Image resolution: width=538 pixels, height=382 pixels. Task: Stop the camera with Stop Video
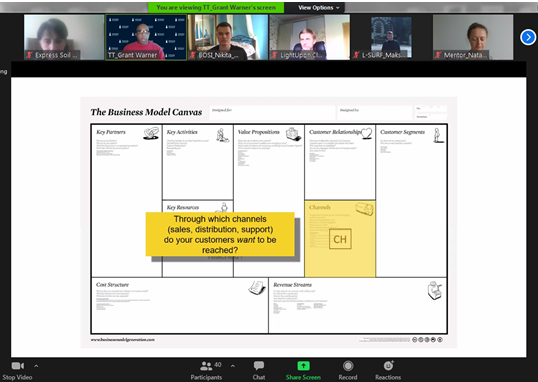point(17,371)
